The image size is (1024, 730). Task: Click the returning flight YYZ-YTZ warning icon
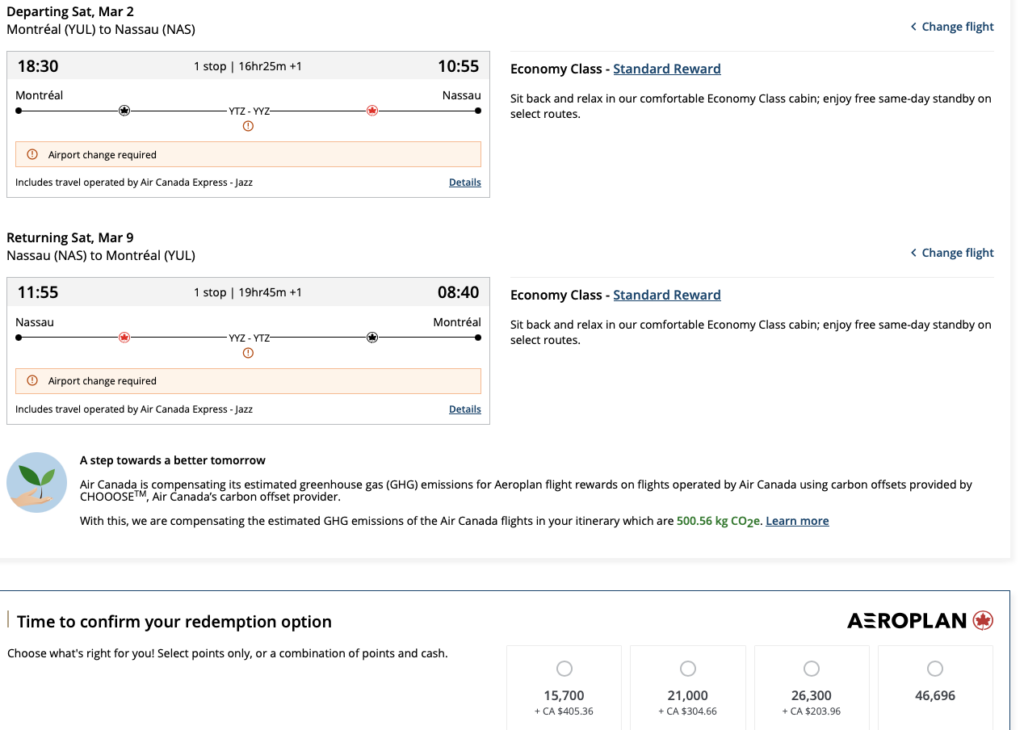click(248, 353)
